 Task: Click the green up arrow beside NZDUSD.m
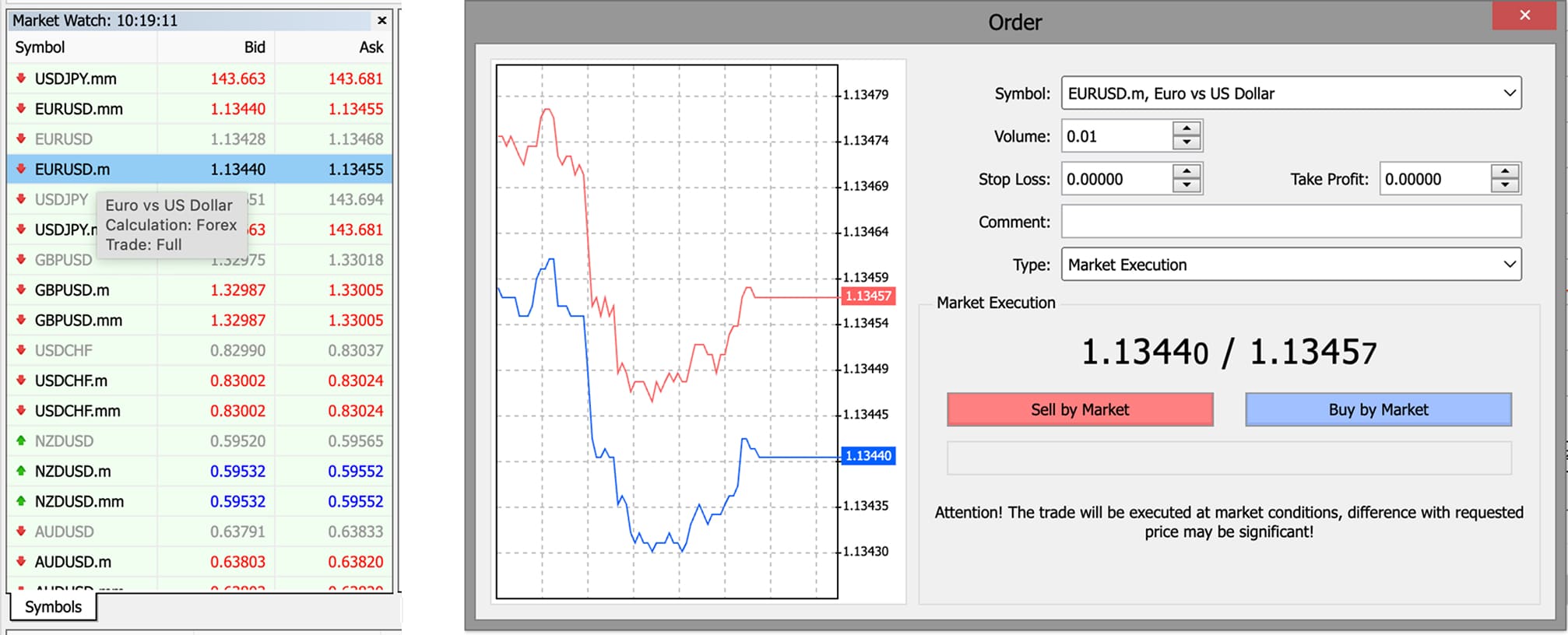click(x=21, y=471)
